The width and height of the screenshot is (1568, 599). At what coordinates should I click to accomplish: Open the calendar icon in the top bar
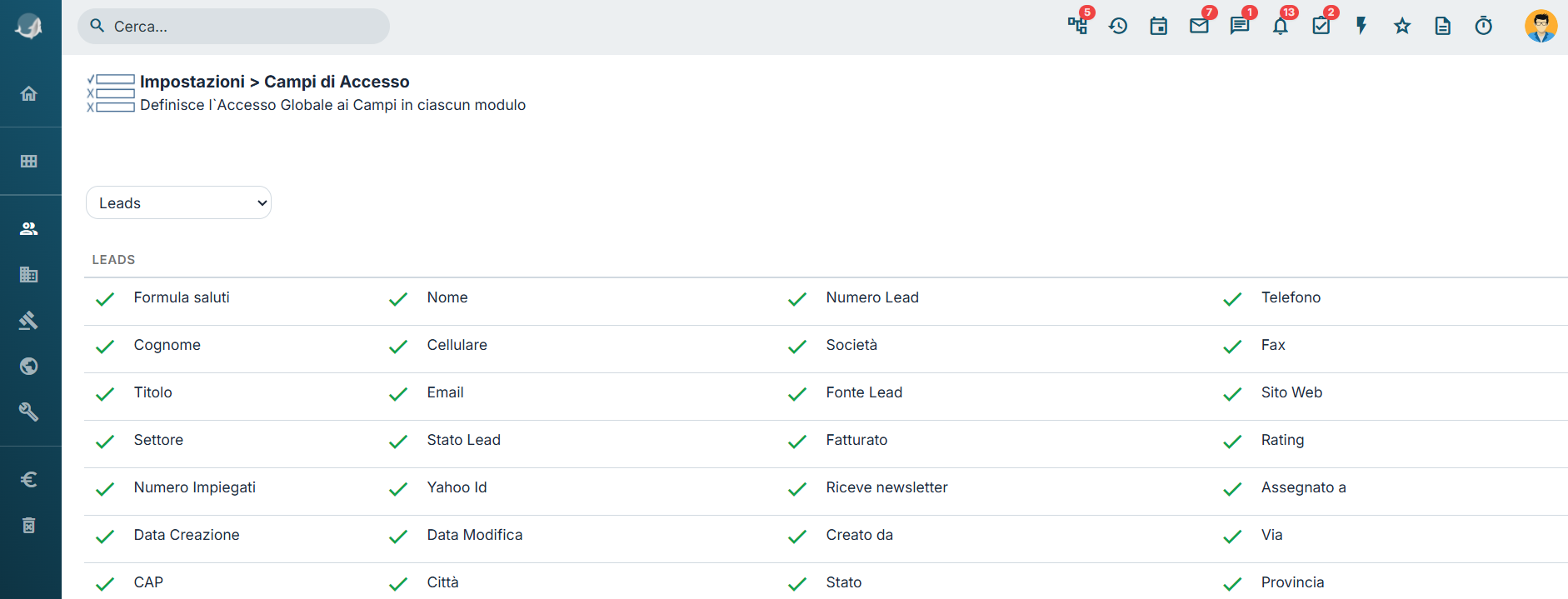click(1159, 26)
